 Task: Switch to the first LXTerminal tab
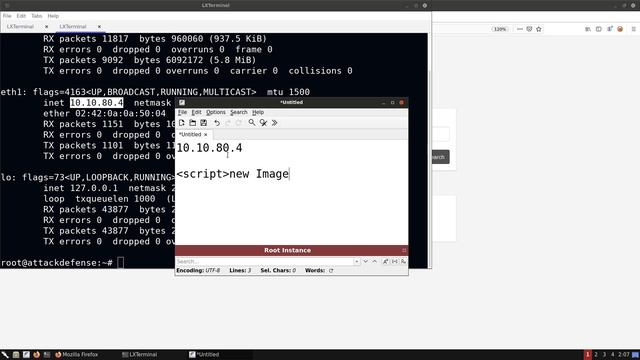20,27
